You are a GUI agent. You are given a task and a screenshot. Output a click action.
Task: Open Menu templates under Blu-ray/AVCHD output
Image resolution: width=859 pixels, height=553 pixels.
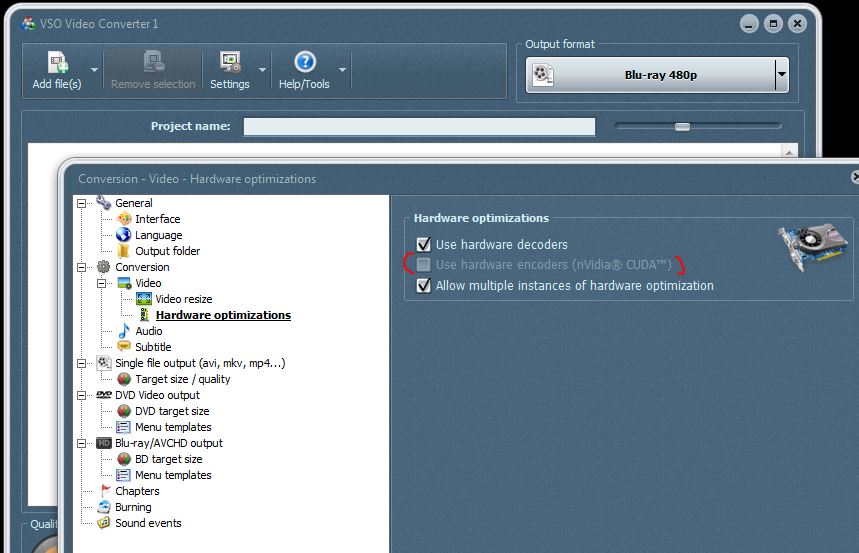pos(173,475)
